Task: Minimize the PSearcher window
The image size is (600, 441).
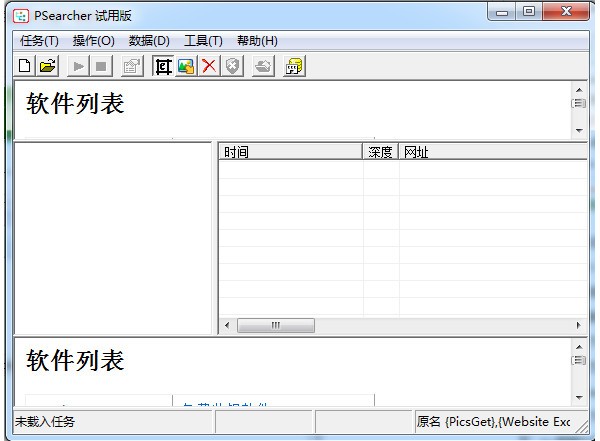Action: (x=502, y=12)
